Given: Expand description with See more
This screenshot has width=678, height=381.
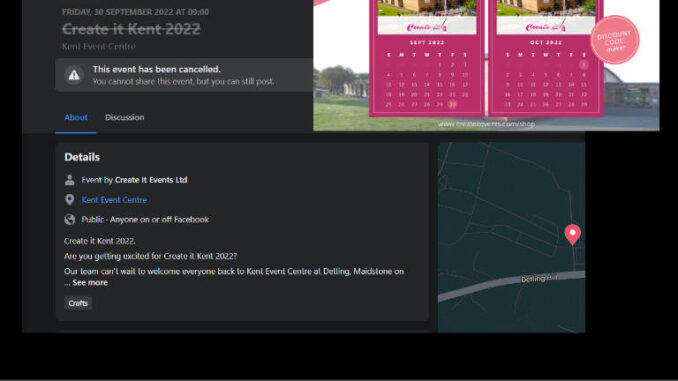Looking at the screenshot, I should [x=90, y=282].
